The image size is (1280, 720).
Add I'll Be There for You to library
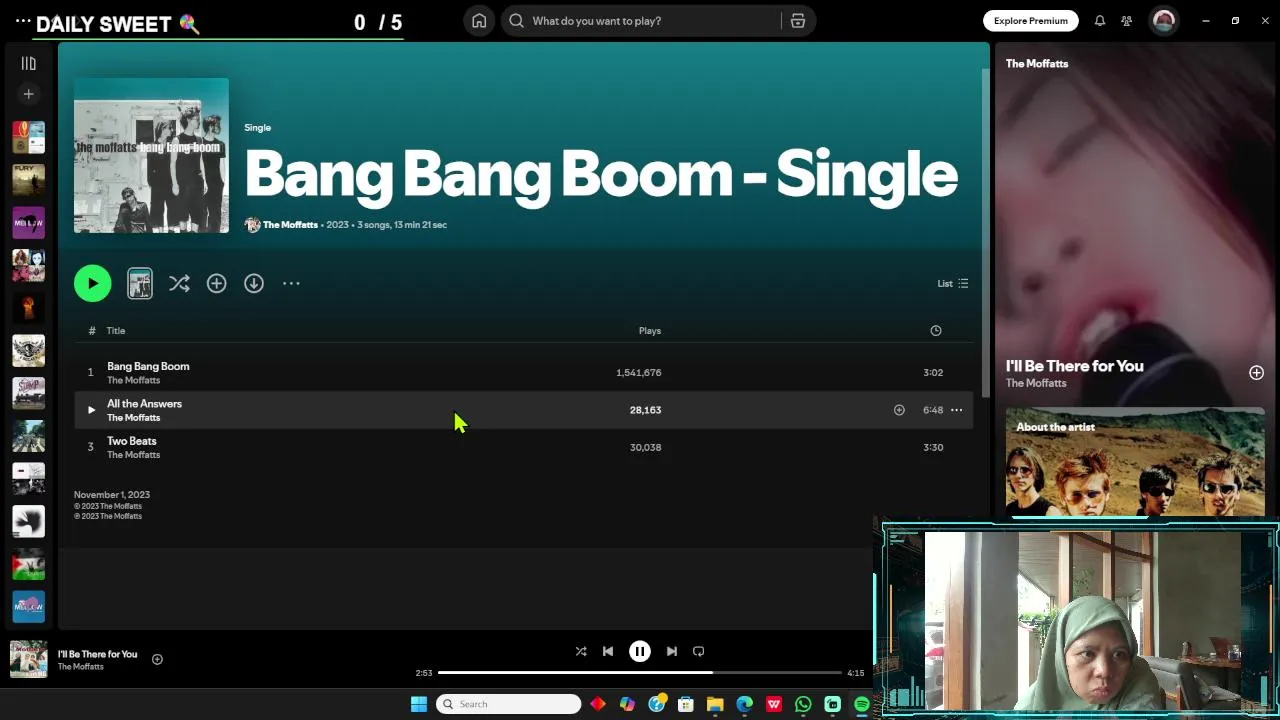[1256, 373]
